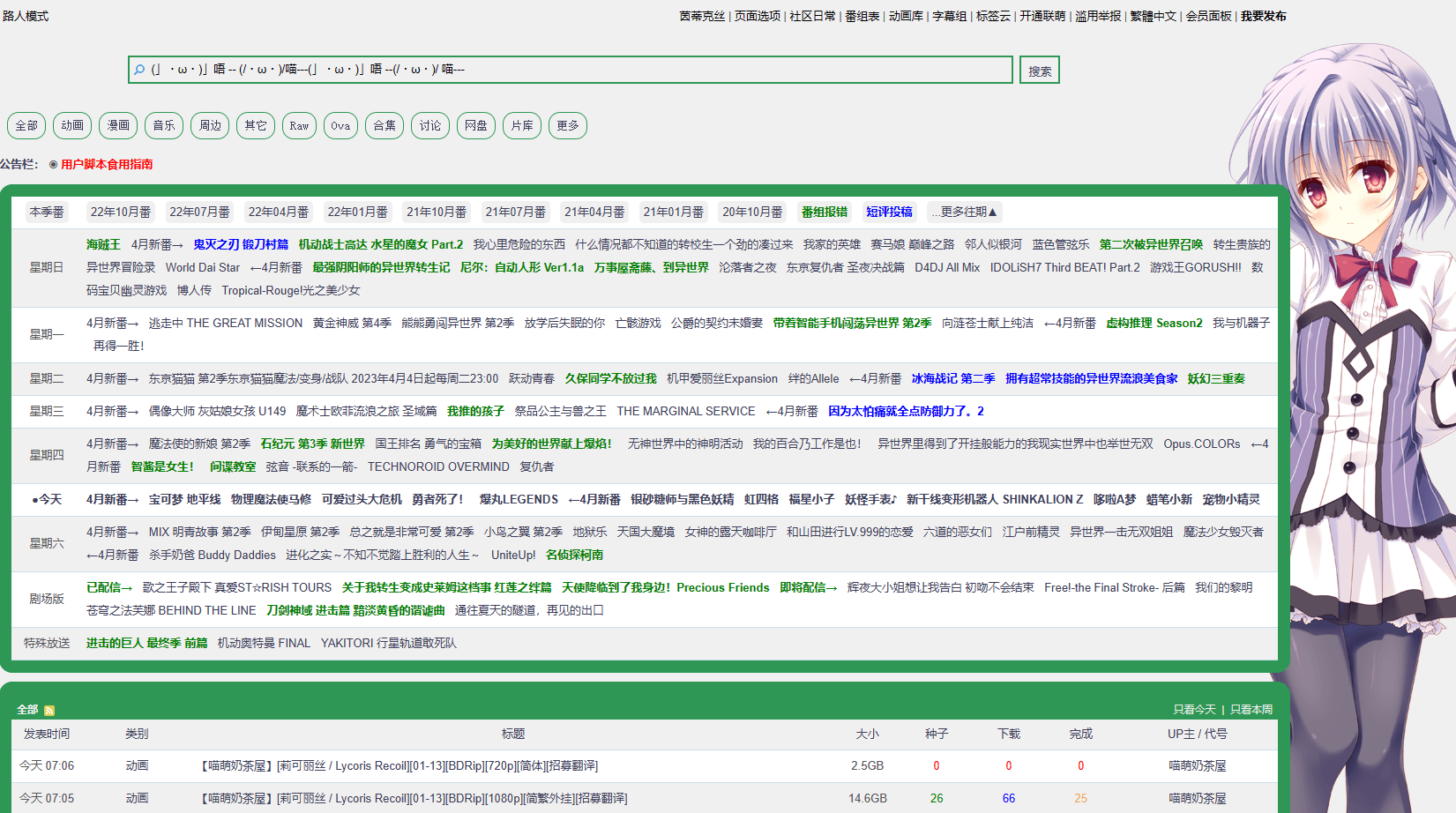
Task: Open 冰海战记 第二季 link
Action: click(x=953, y=379)
